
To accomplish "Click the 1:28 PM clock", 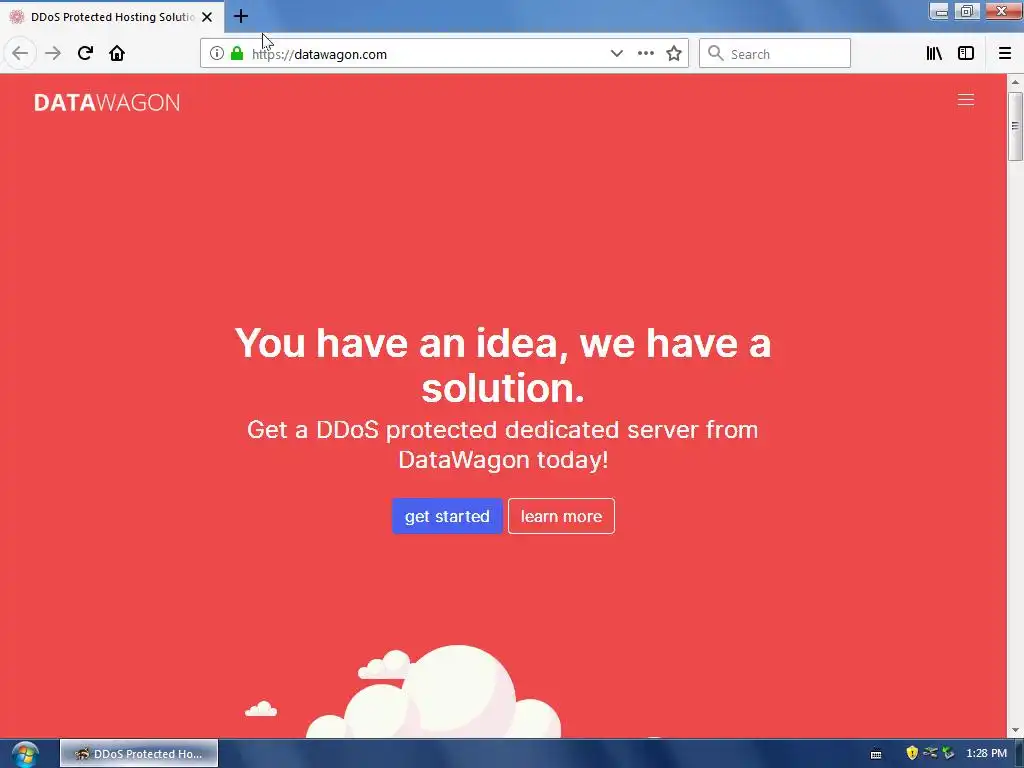I will coord(986,754).
